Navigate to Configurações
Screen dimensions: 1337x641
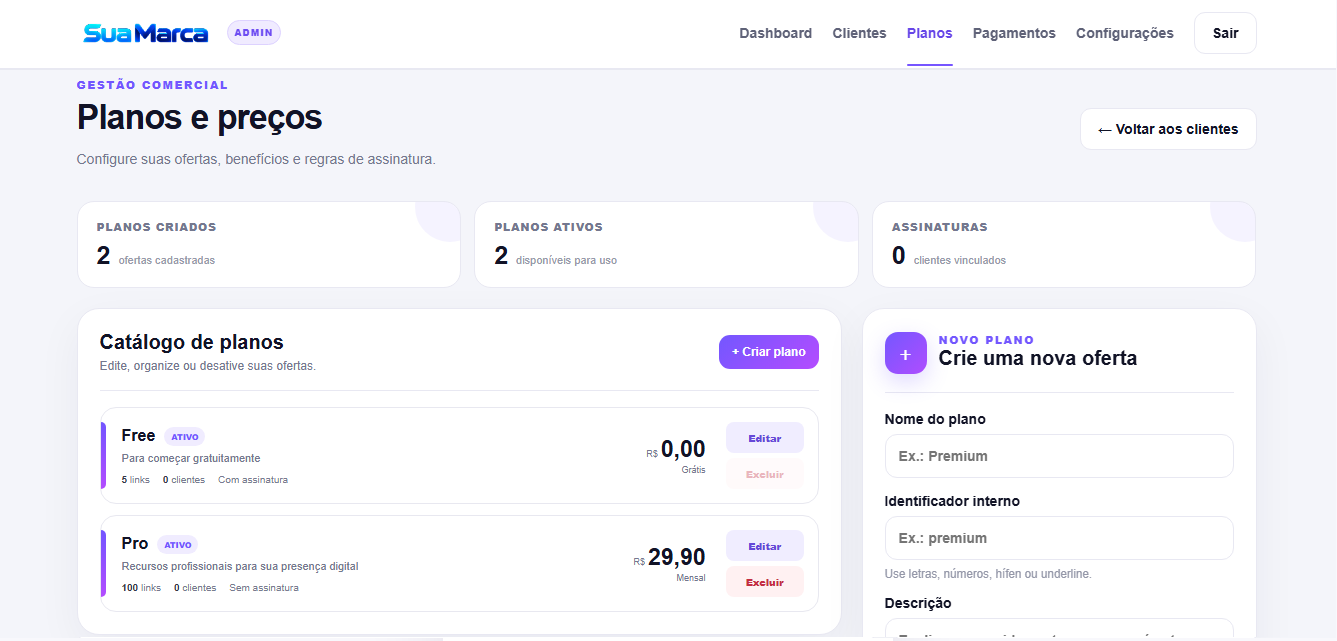point(1125,33)
